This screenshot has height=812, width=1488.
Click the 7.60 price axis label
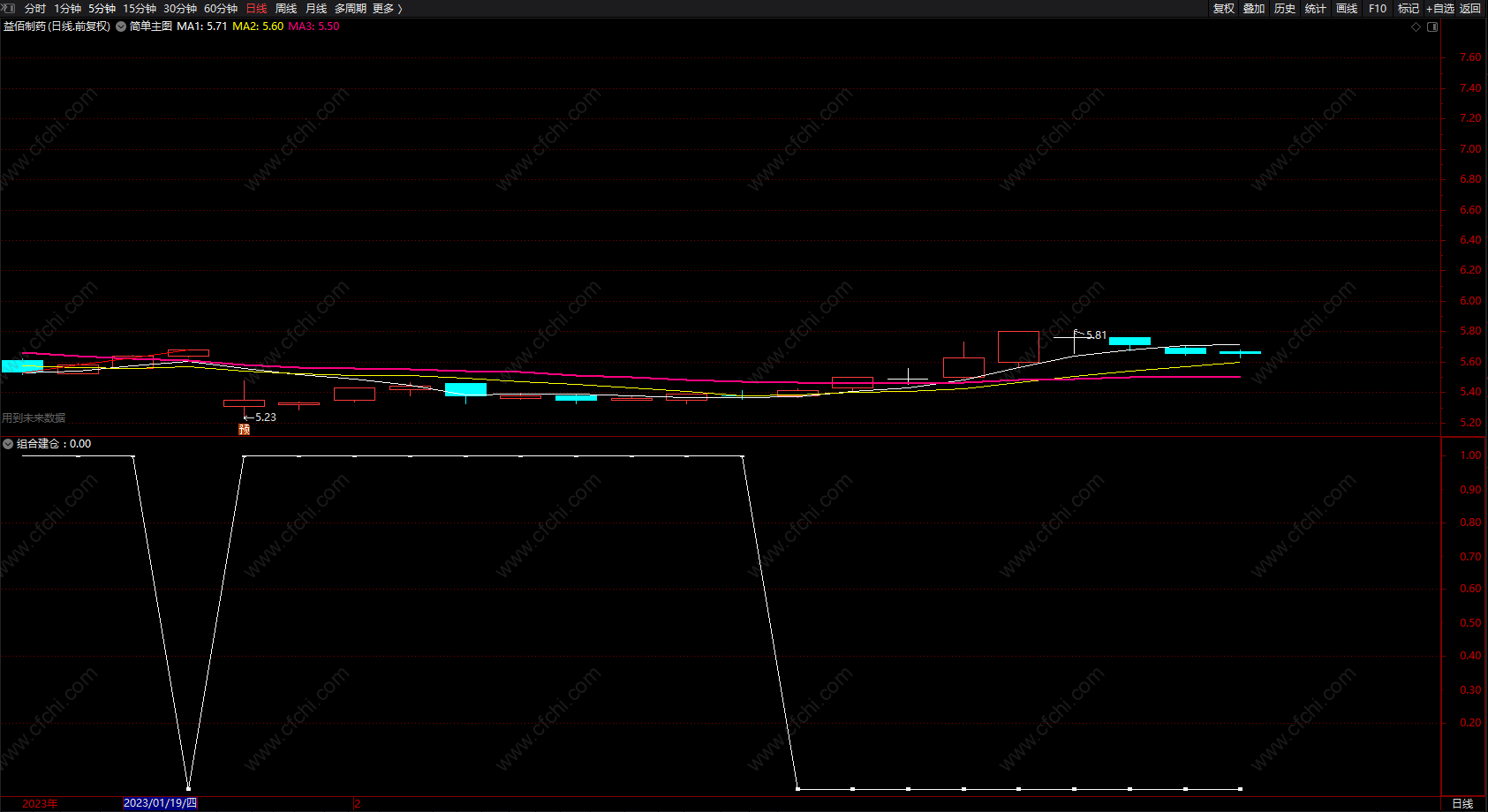point(1470,57)
